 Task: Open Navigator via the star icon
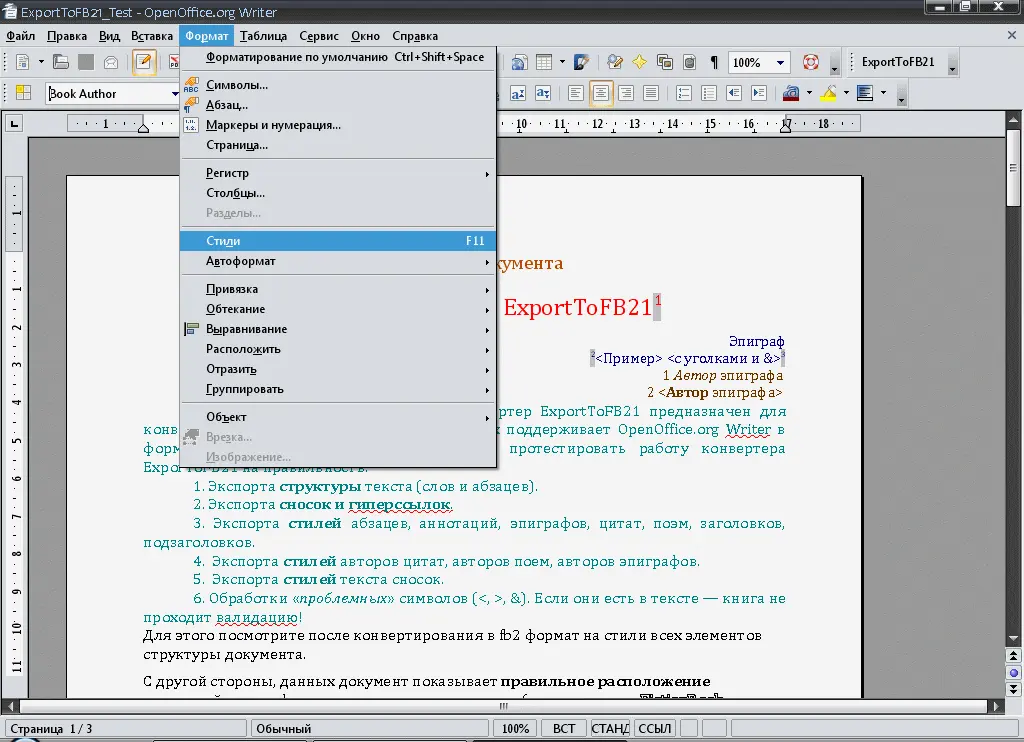[640, 62]
